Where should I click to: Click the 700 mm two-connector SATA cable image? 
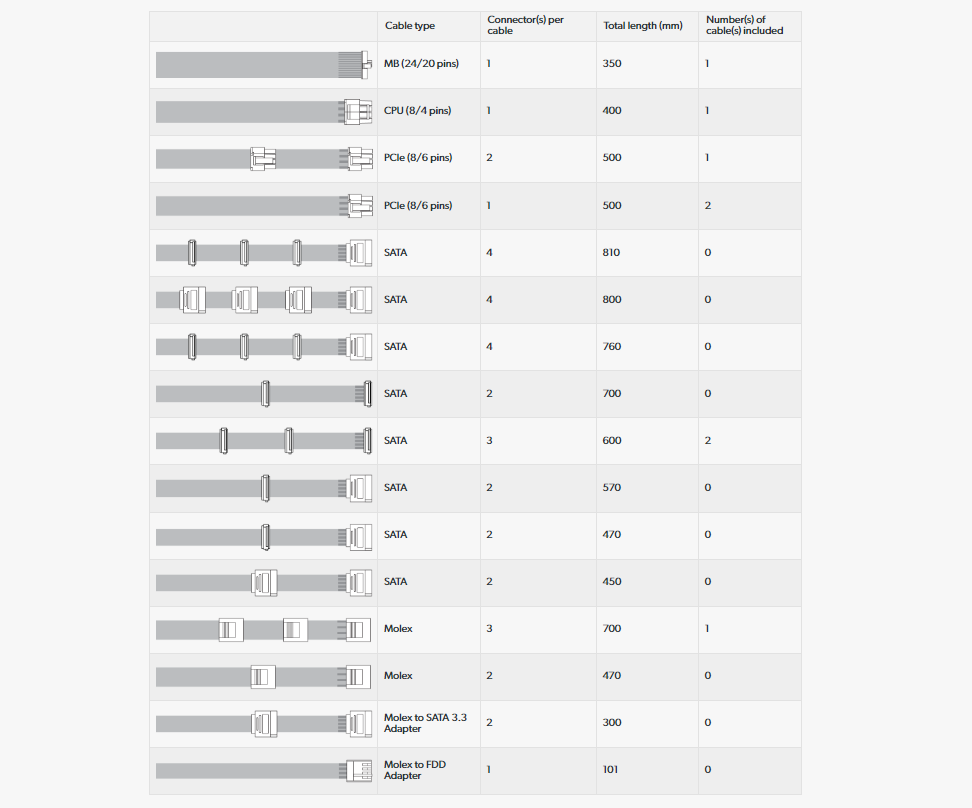tap(264, 394)
